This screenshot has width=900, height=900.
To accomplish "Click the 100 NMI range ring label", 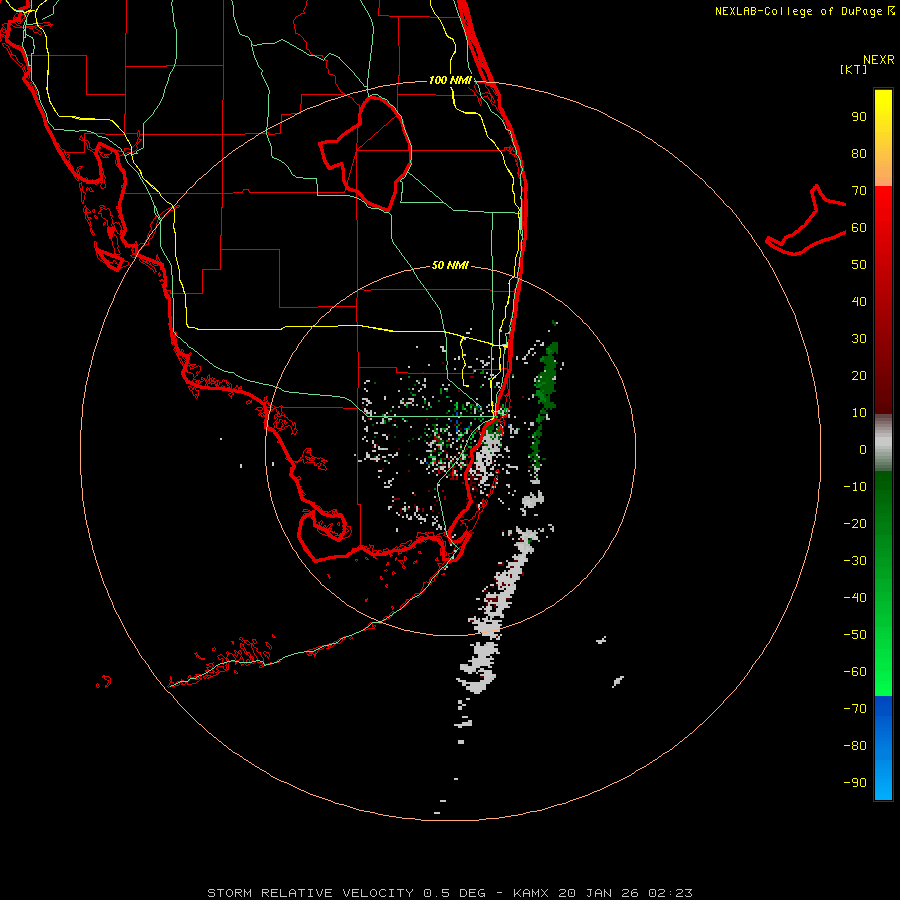I will point(450,80).
